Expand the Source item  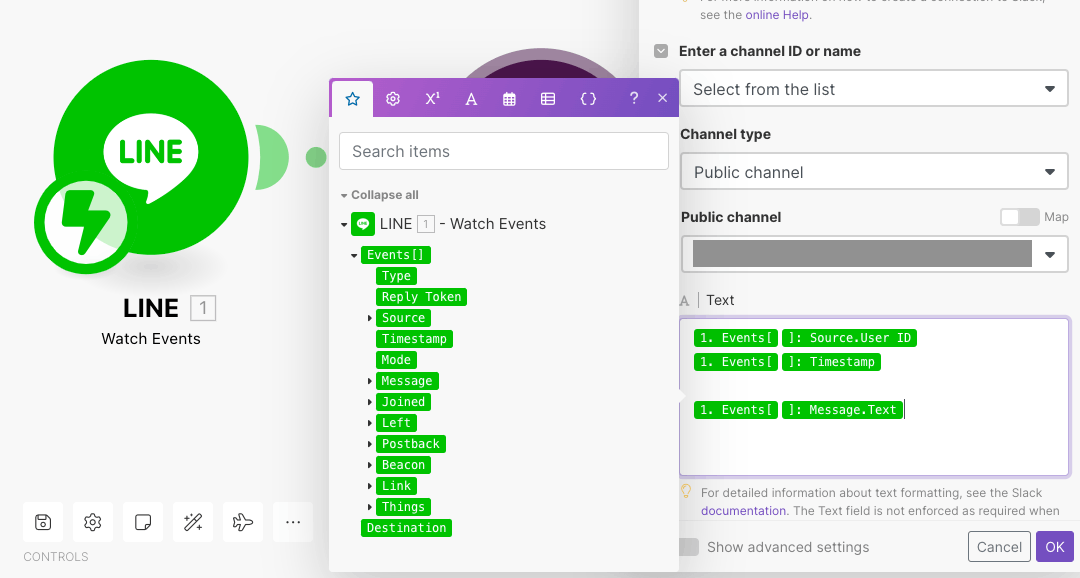pos(370,318)
